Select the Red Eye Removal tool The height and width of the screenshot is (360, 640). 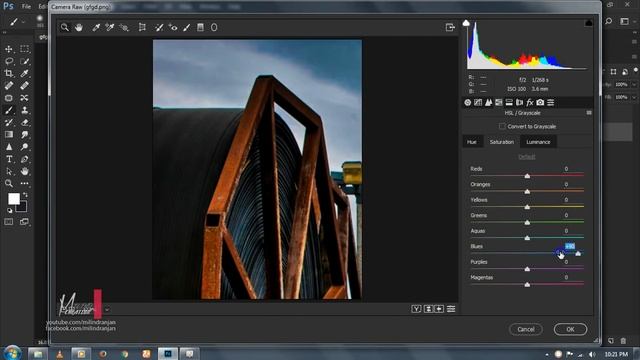[173, 27]
